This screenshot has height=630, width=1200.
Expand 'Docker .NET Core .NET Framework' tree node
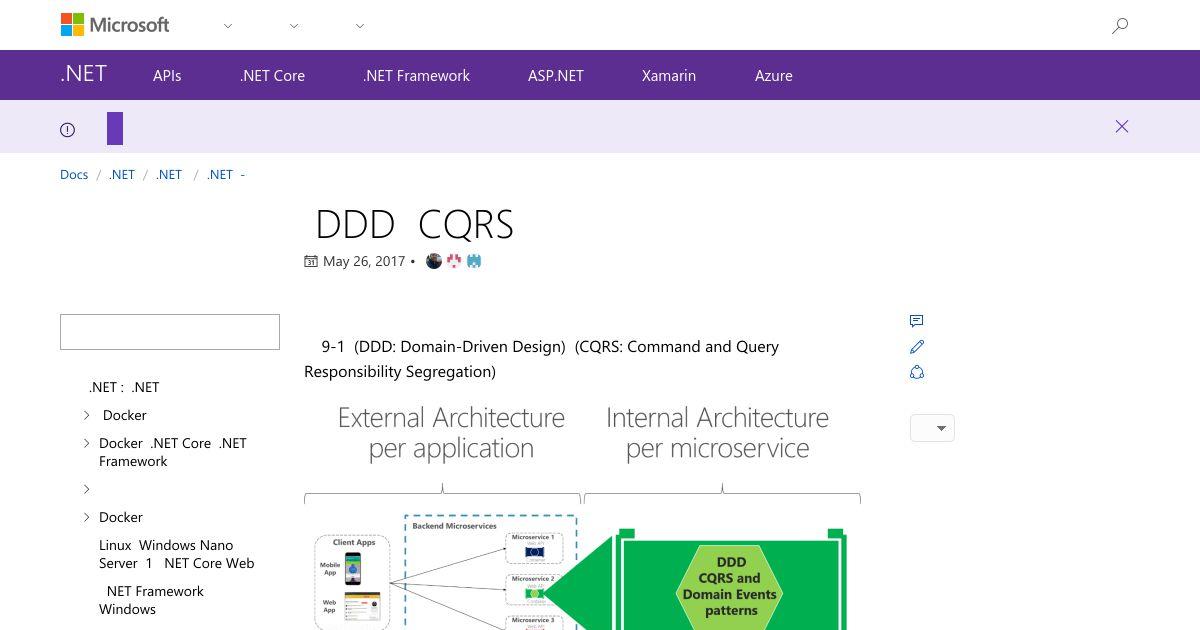pyautogui.click(x=86, y=443)
